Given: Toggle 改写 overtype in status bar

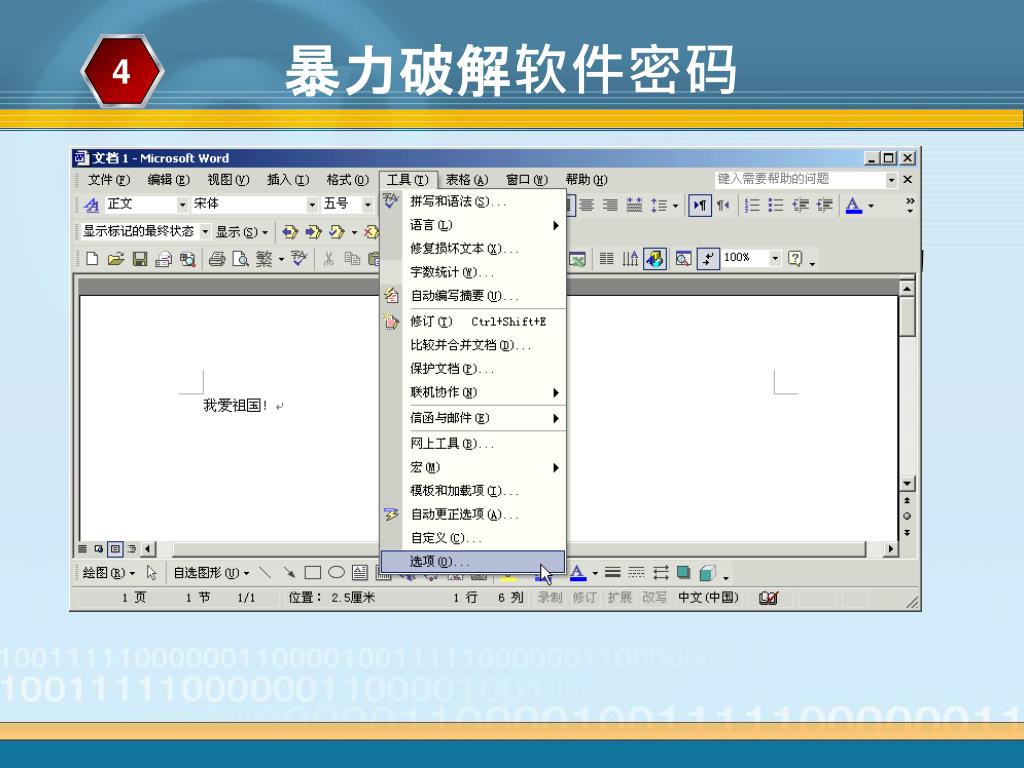Looking at the screenshot, I should [654, 598].
